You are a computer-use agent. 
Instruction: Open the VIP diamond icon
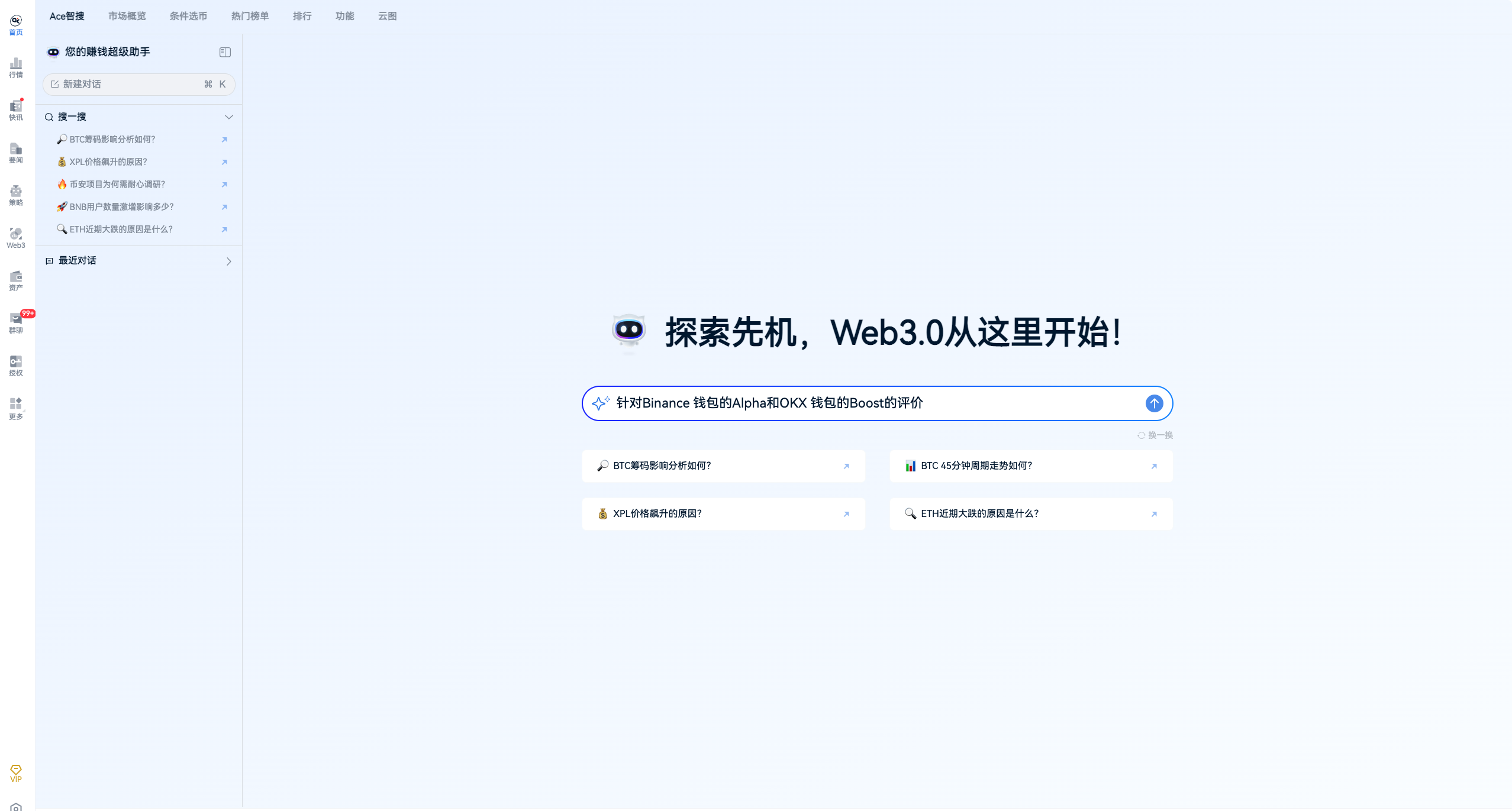click(x=16, y=773)
